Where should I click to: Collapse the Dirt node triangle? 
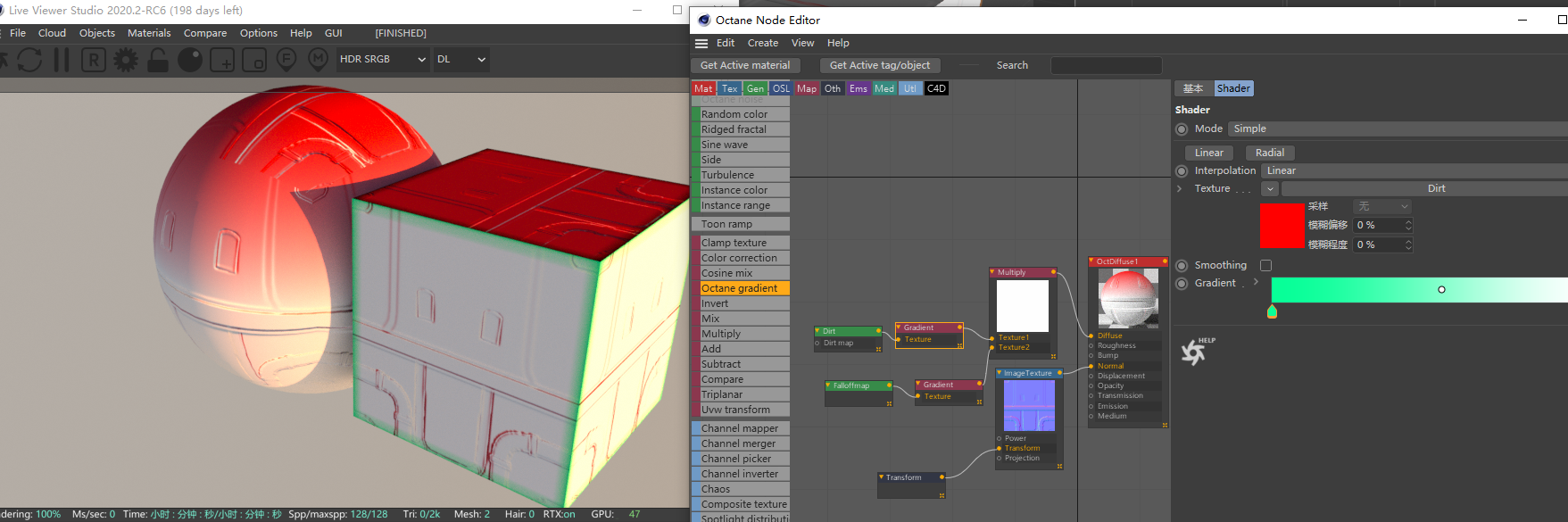pyautogui.click(x=818, y=331)
